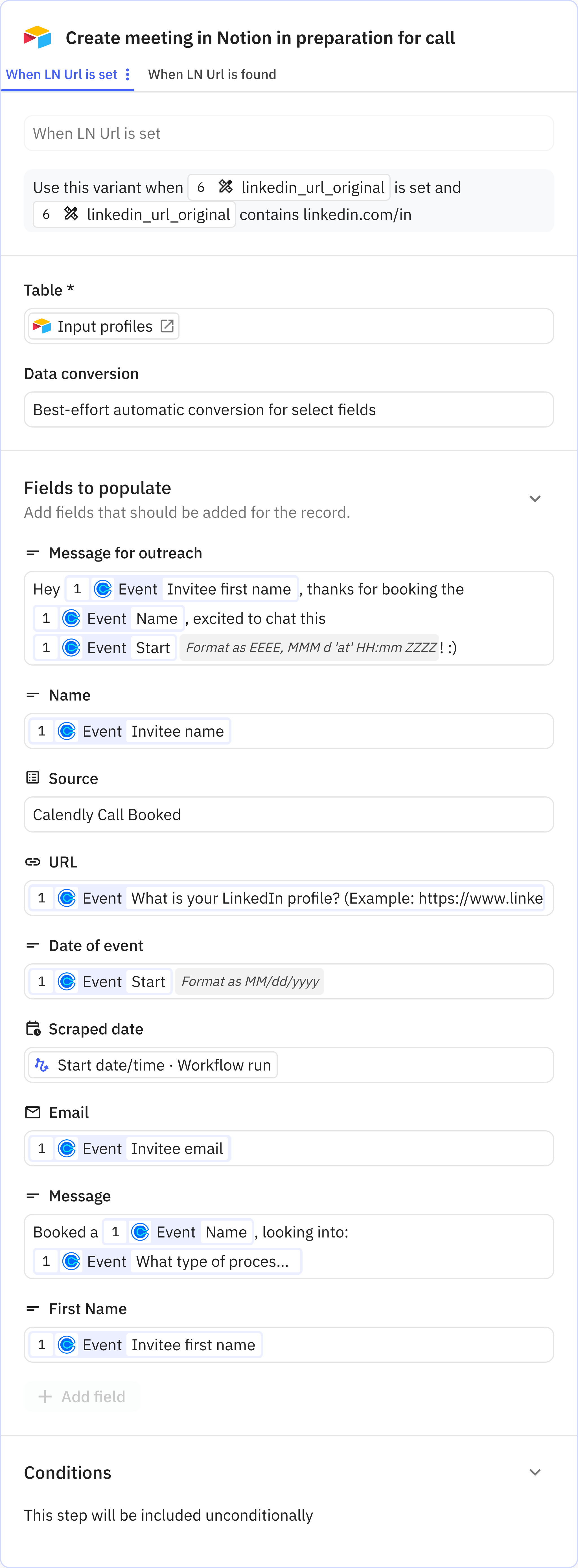Click the Airtable icon in Input profiles chip
Viewport: 578px width, 1568px height.
(x=42, y=326)
